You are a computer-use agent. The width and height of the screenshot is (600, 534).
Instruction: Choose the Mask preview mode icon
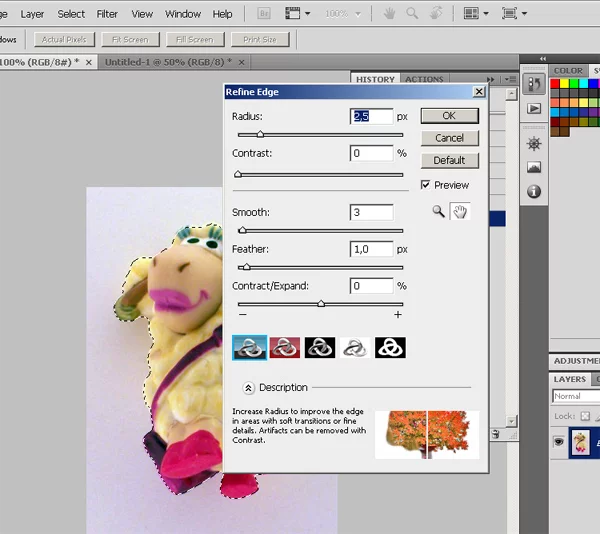[x=390, y=348]
